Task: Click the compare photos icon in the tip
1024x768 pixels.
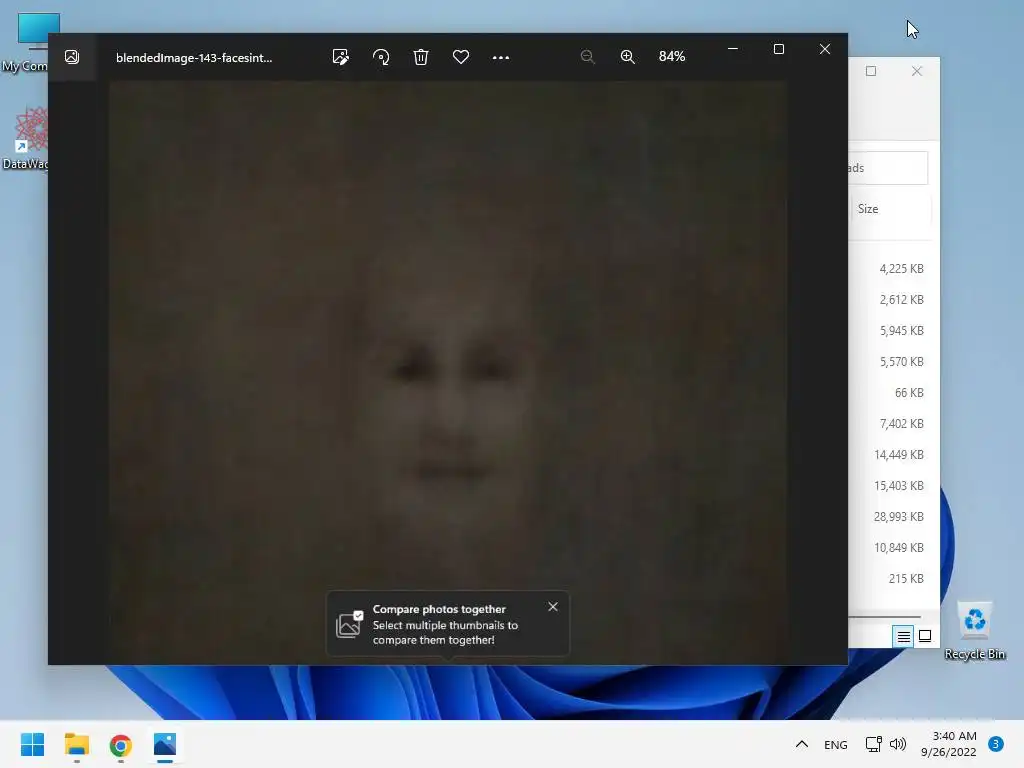Action: pos(349,624)
